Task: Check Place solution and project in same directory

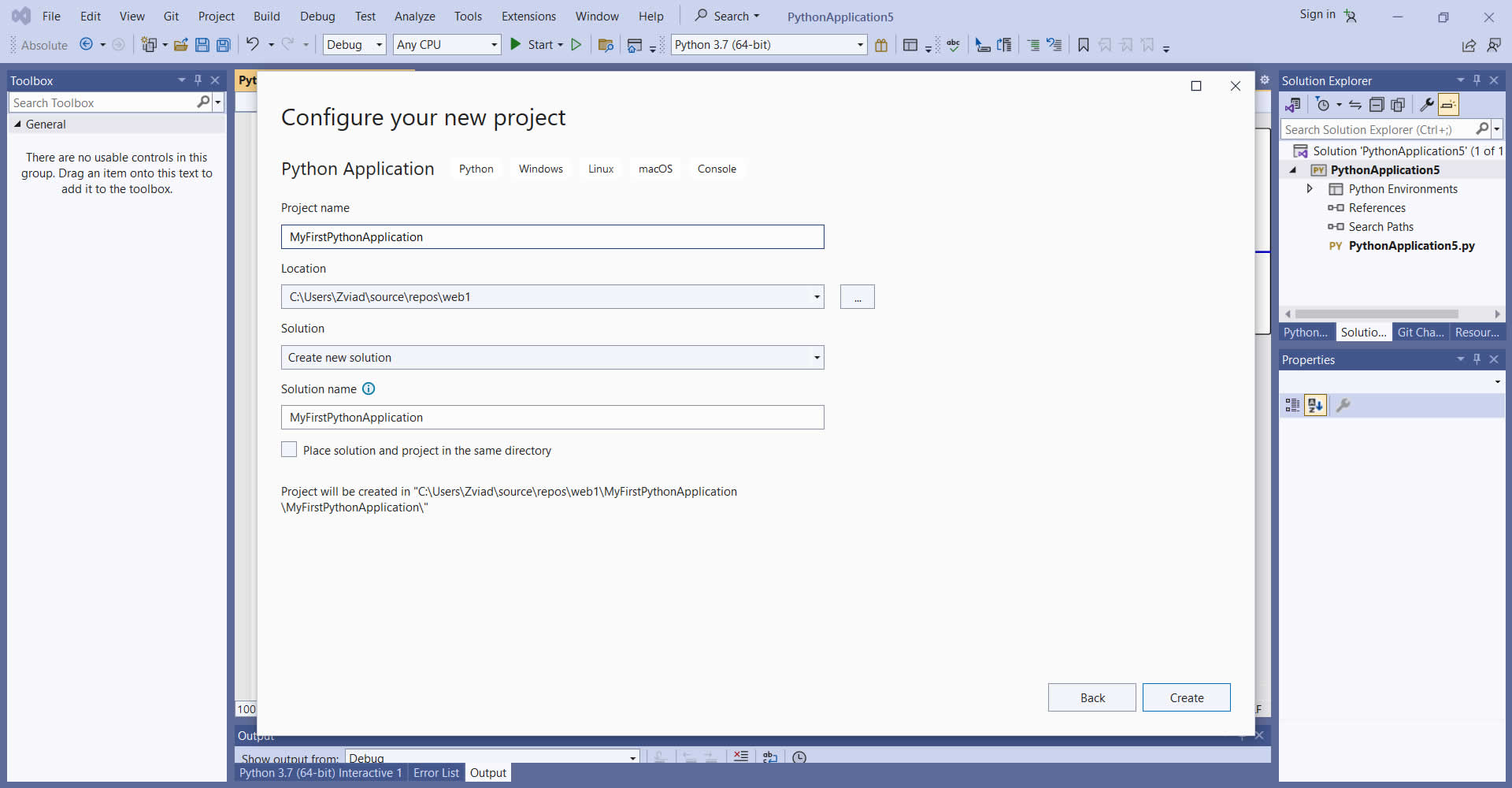Action: coord(289,450)
